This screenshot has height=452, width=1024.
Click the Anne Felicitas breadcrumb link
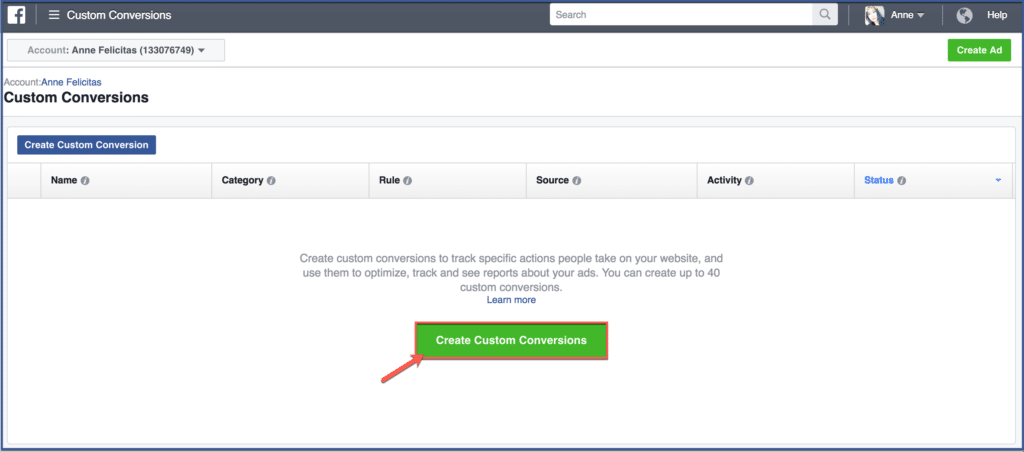71,82
